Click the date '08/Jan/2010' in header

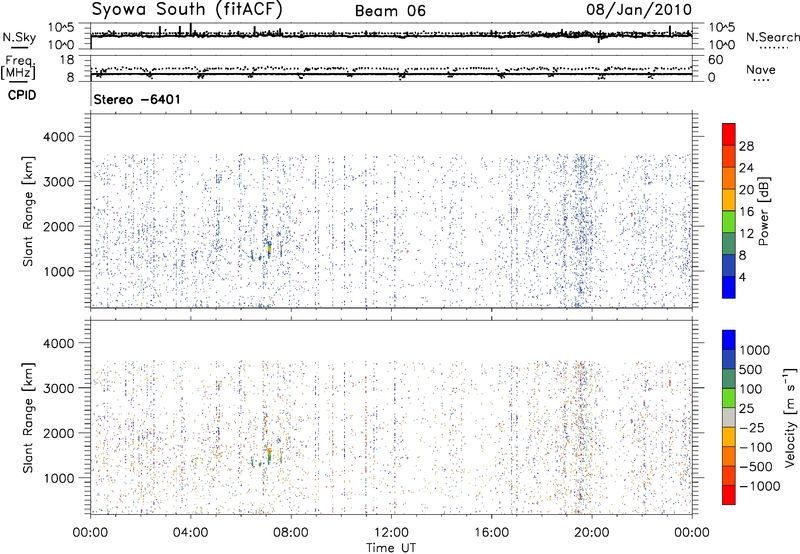coord(639,9)
